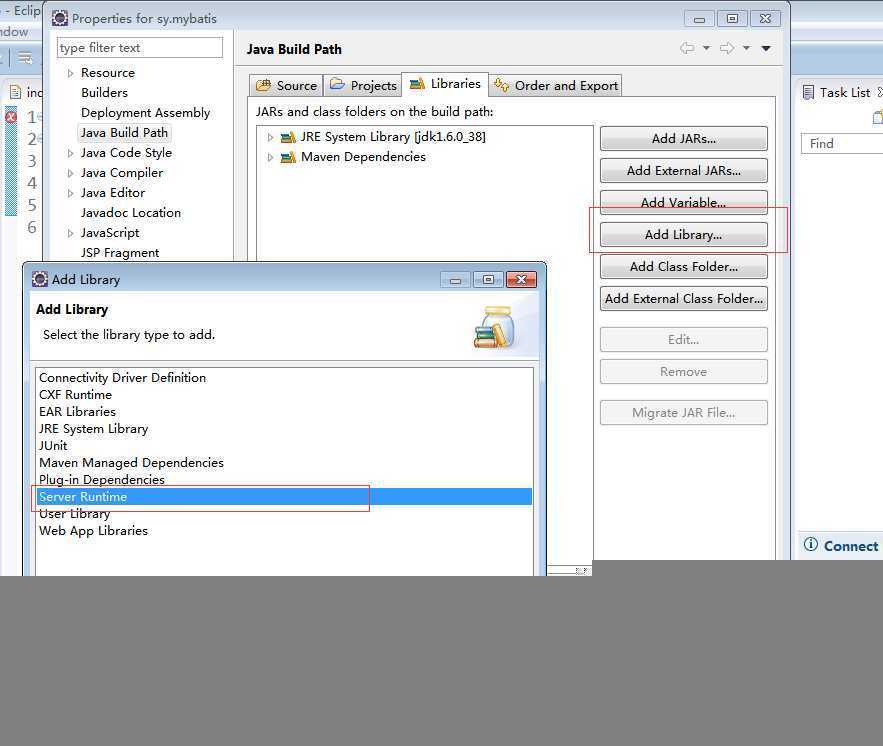Switch to the Source tab
This screenshot has height=746, width=883.
pos(286,86)
